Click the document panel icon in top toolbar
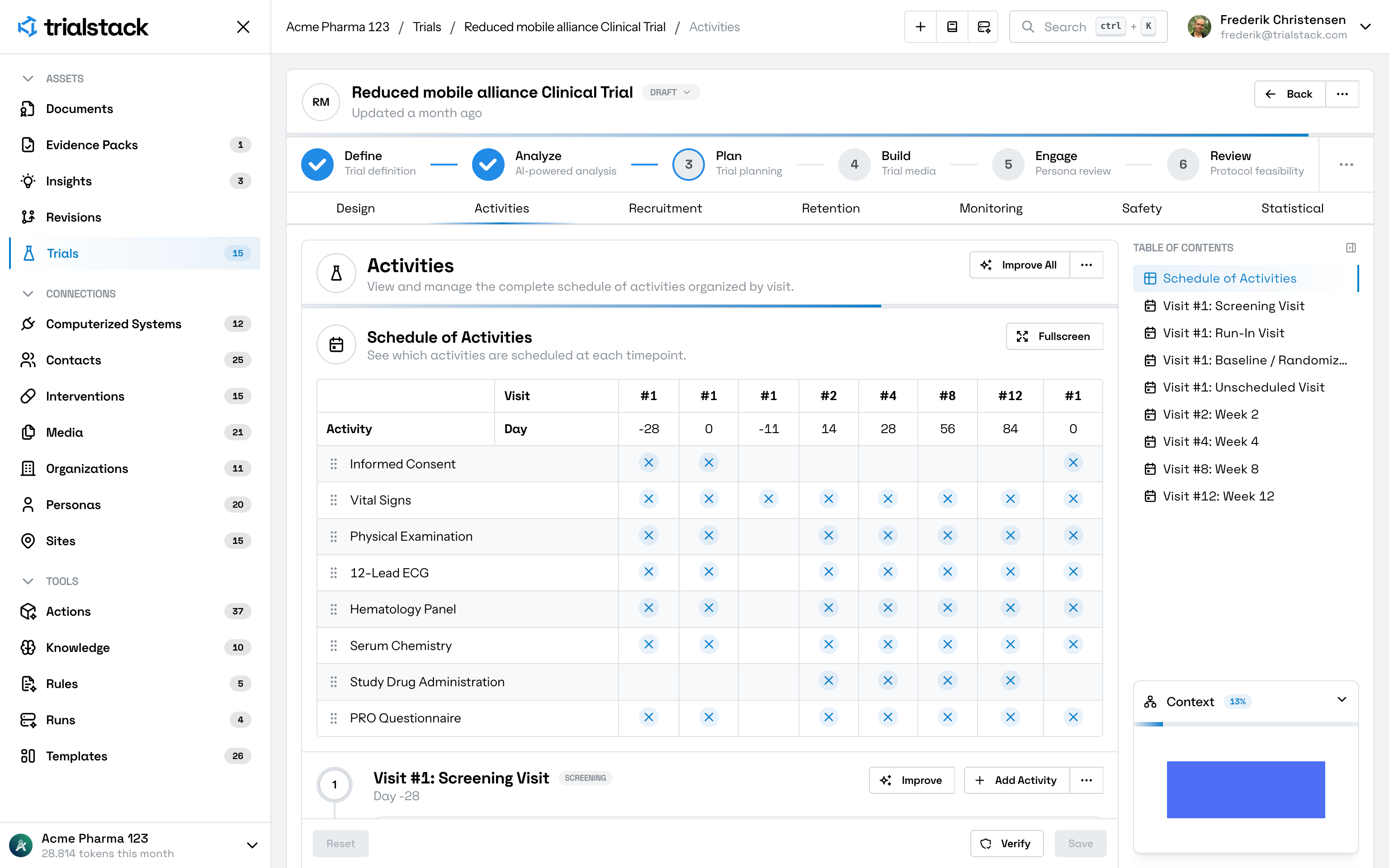The width and height of the screenshot is (1389, 868). pyautogui.click(x=952, y=27)
